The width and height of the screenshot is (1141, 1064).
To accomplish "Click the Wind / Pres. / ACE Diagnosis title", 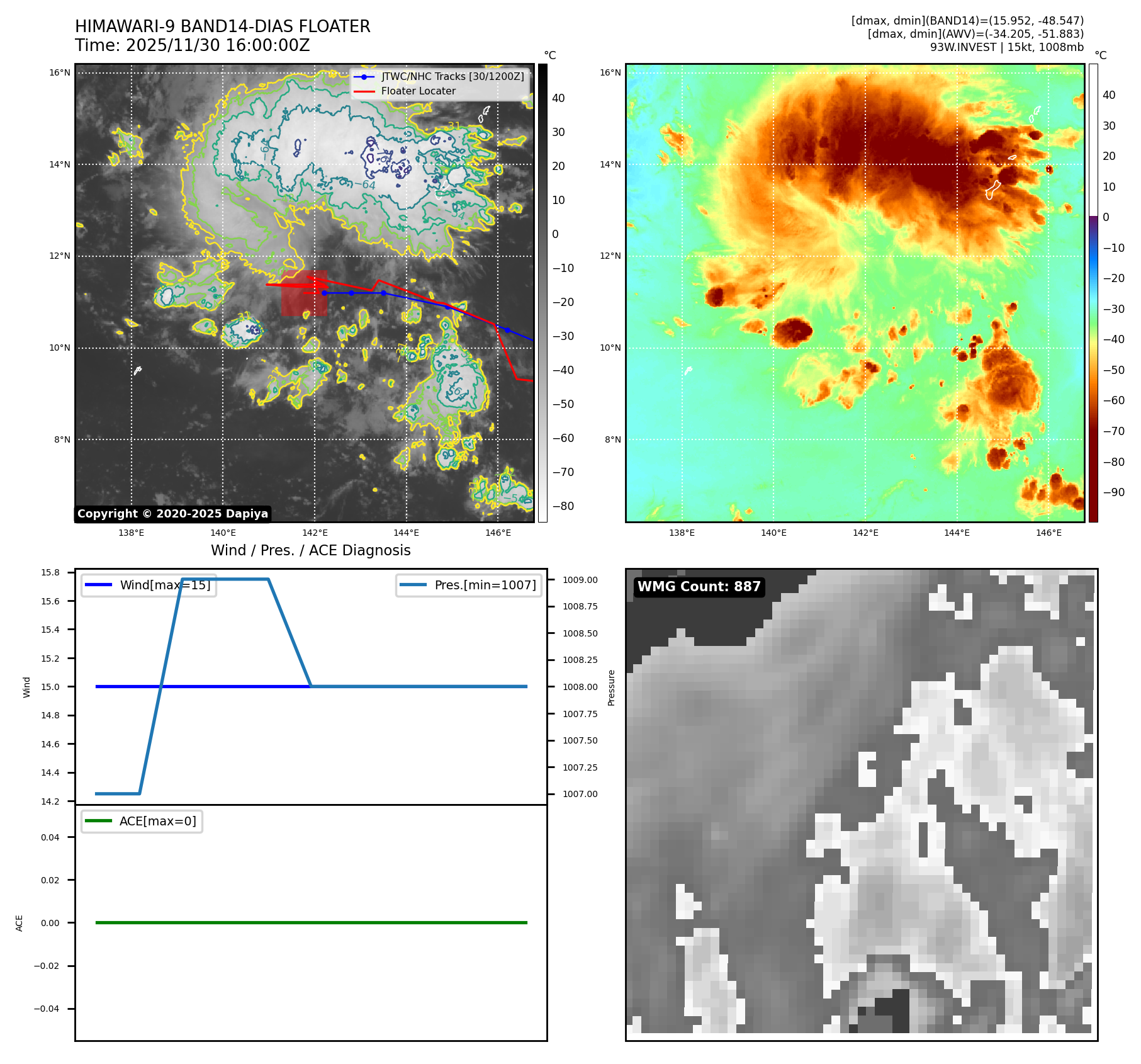I will pos(310,550).
